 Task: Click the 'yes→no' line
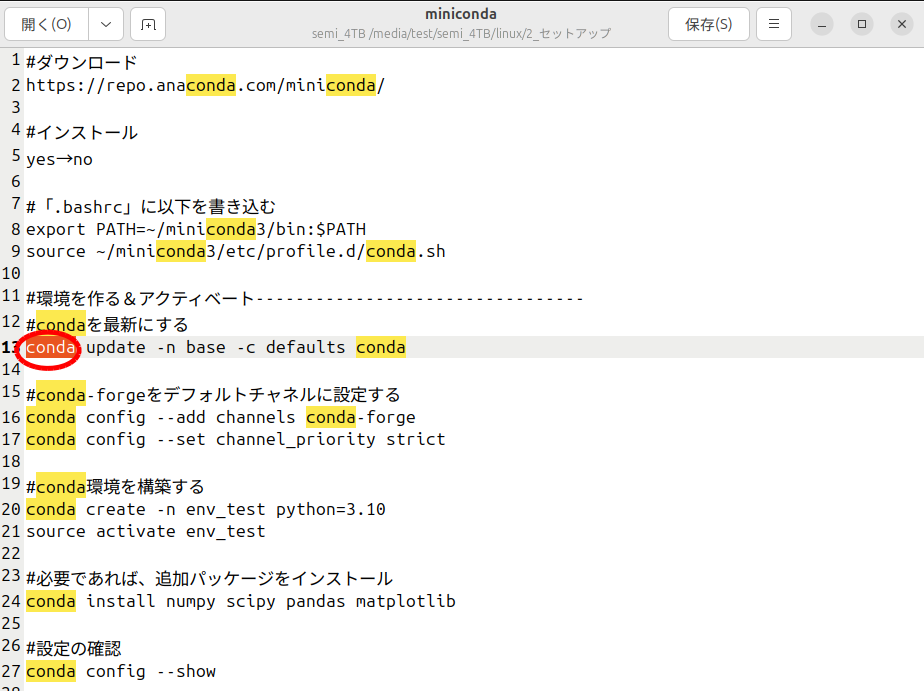60,159
